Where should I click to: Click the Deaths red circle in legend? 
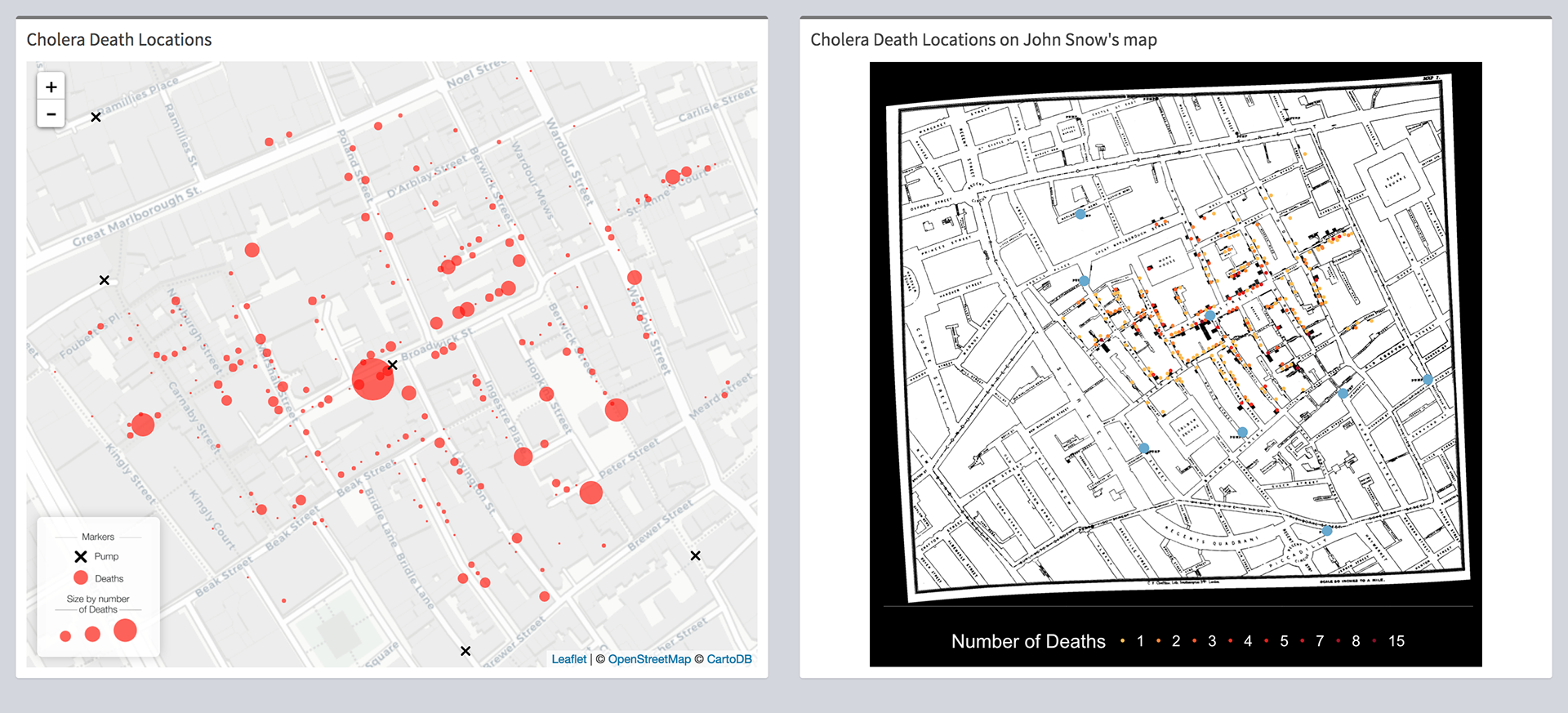[81, 578]
